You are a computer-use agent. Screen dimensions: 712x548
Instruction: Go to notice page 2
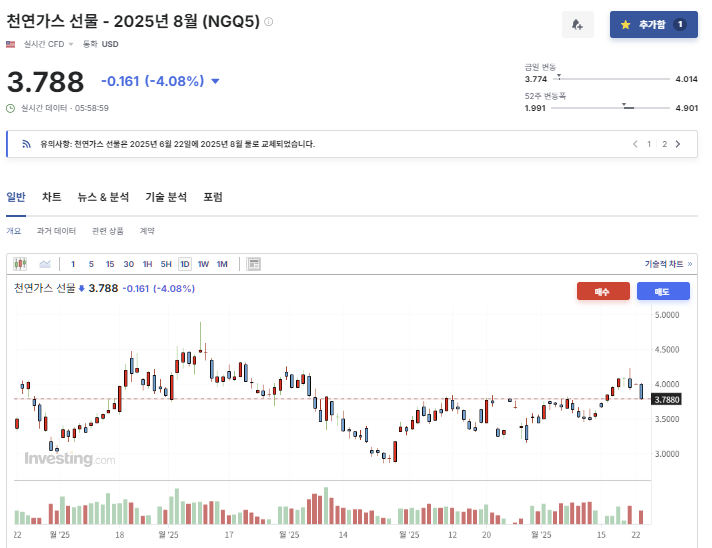coord(664,144)
